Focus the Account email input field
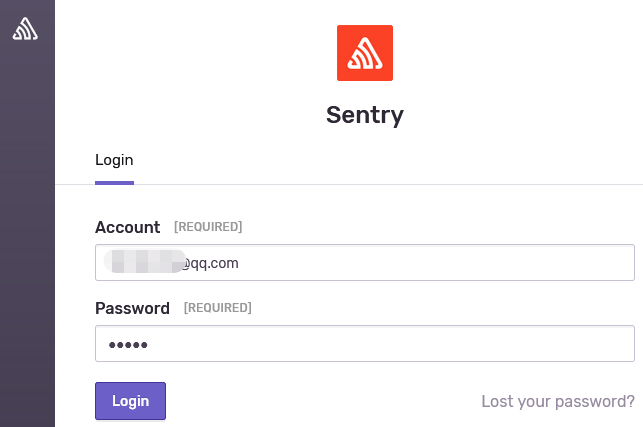 click(365, 263)
